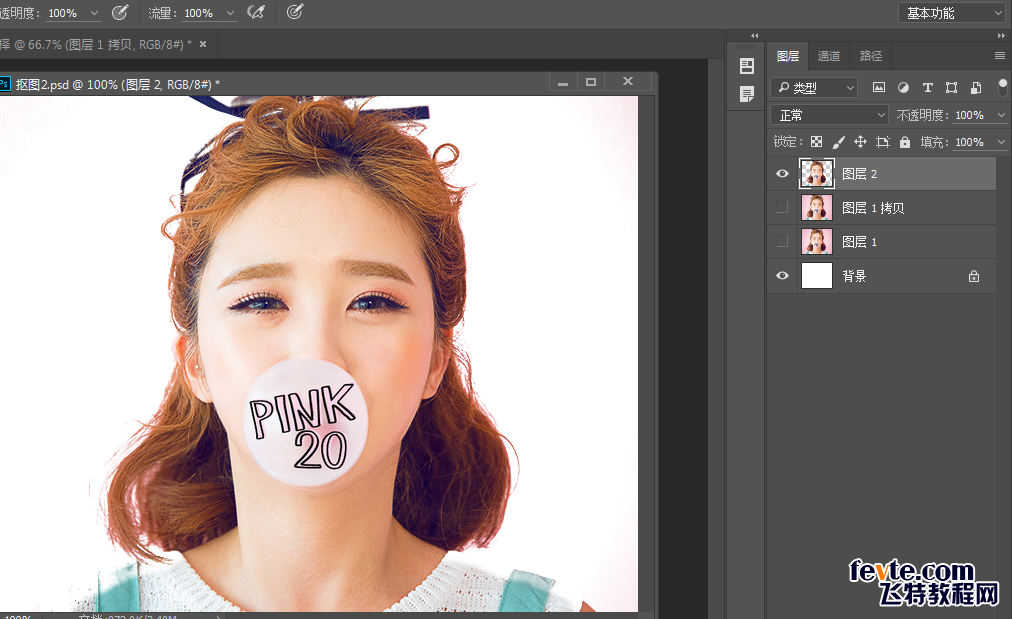Show the 图层 1 拷贝 layer
Screen dimensions: 1012x619
tap(782, 207)
